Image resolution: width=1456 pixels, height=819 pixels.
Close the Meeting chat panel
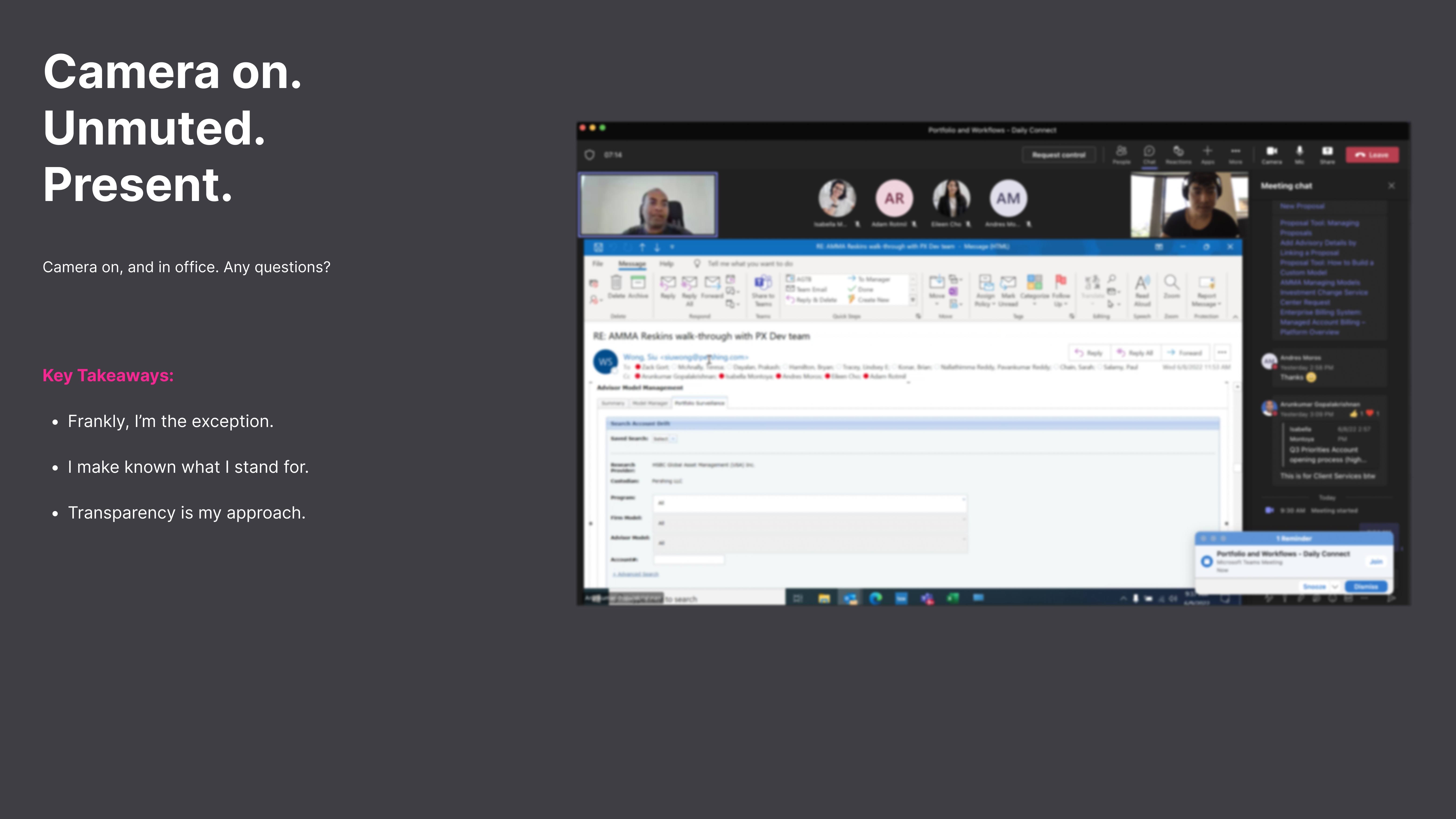tap(1392, 185)
